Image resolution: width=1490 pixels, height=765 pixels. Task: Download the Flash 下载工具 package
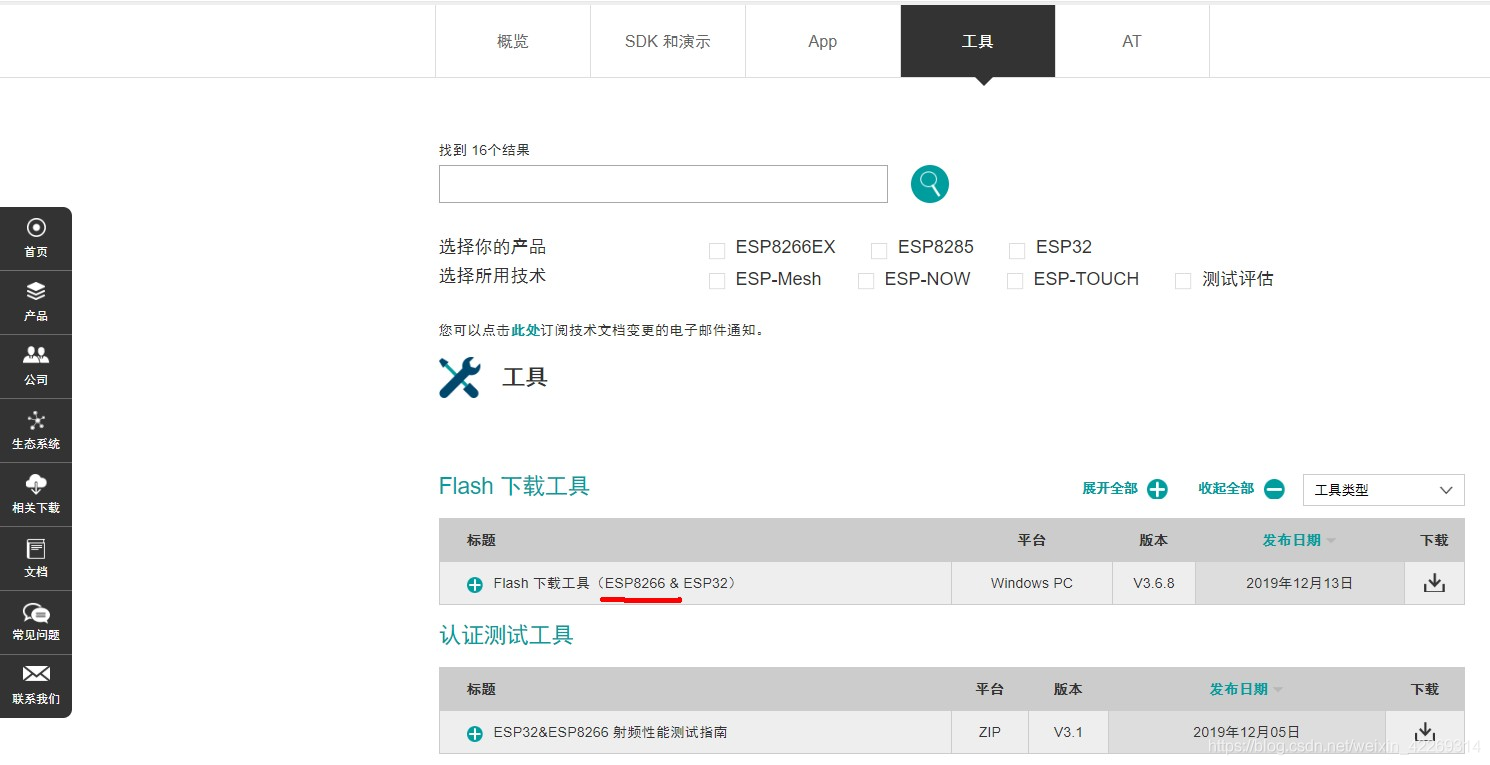(1434, 582)
